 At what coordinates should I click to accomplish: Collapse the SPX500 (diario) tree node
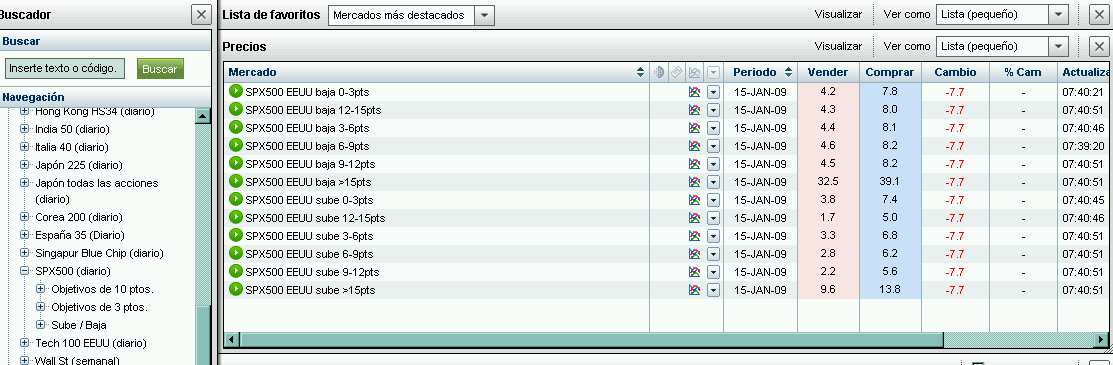24,271
